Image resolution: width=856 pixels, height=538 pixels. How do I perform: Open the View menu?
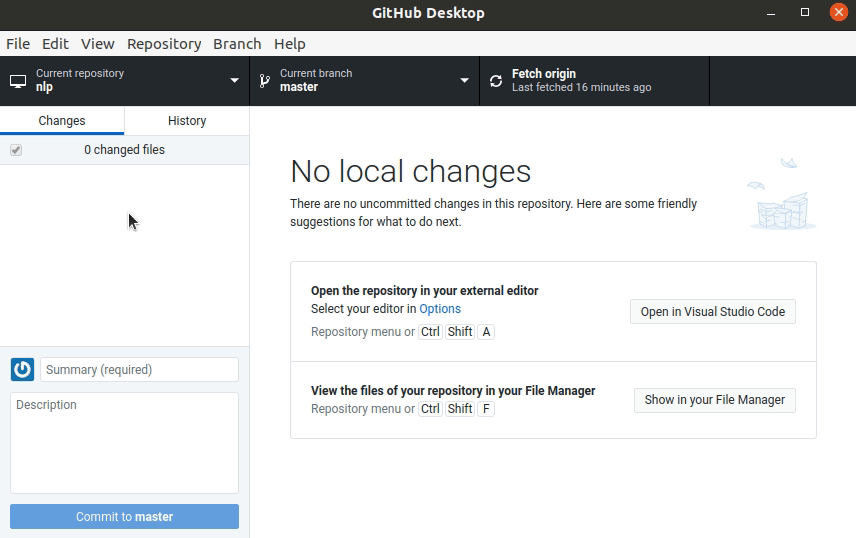98,44
